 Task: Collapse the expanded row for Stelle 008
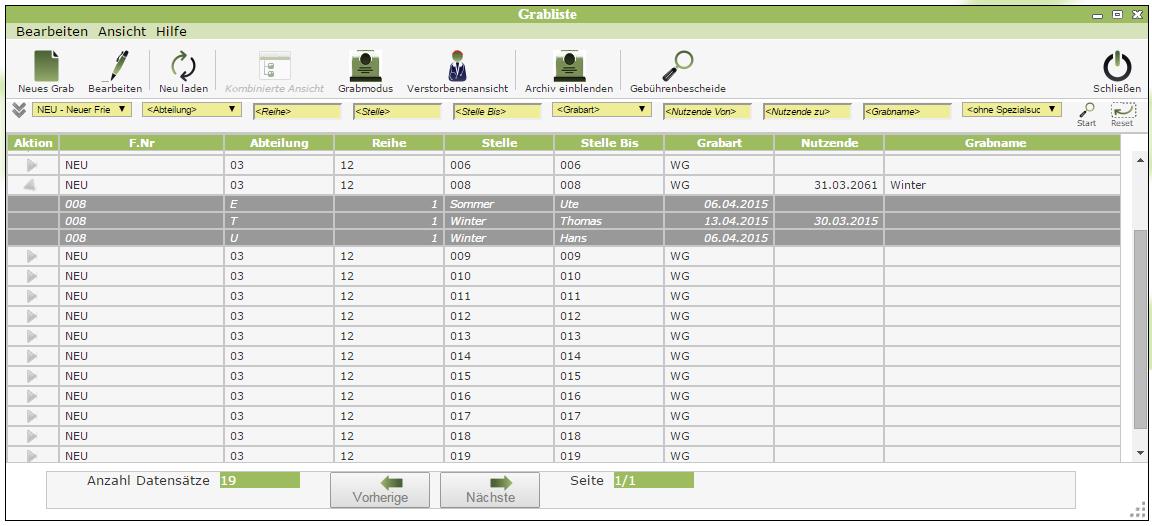pyautogui.click(x=31, y=185)
